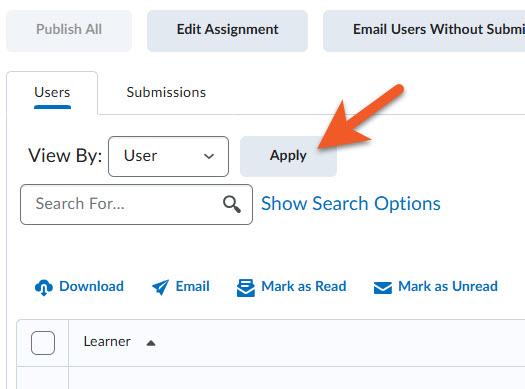Click the Publish All button

[x=69, y=31]
